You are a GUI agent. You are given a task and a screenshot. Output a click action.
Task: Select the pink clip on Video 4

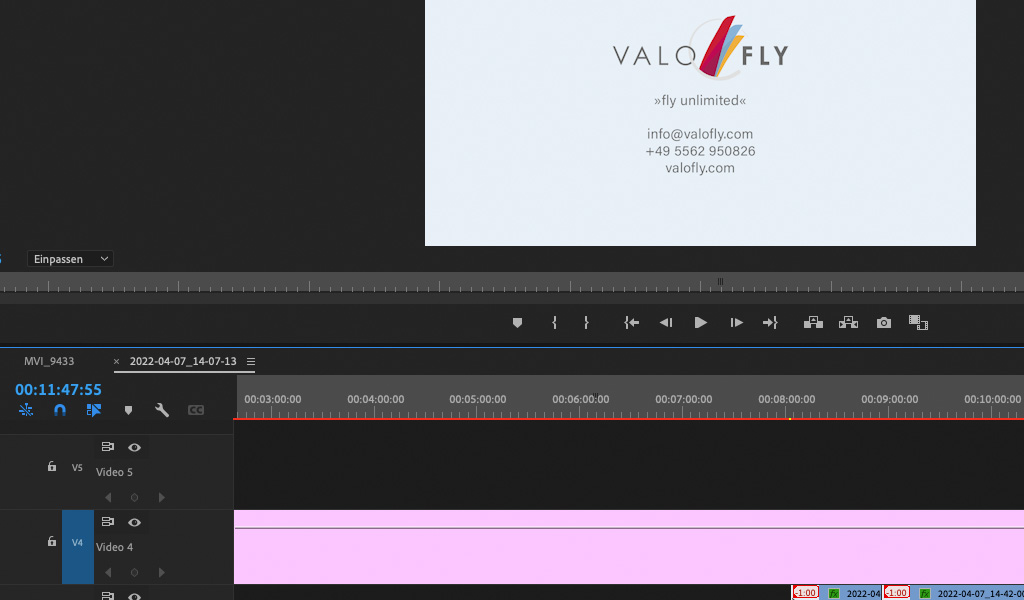coord(629,547)
